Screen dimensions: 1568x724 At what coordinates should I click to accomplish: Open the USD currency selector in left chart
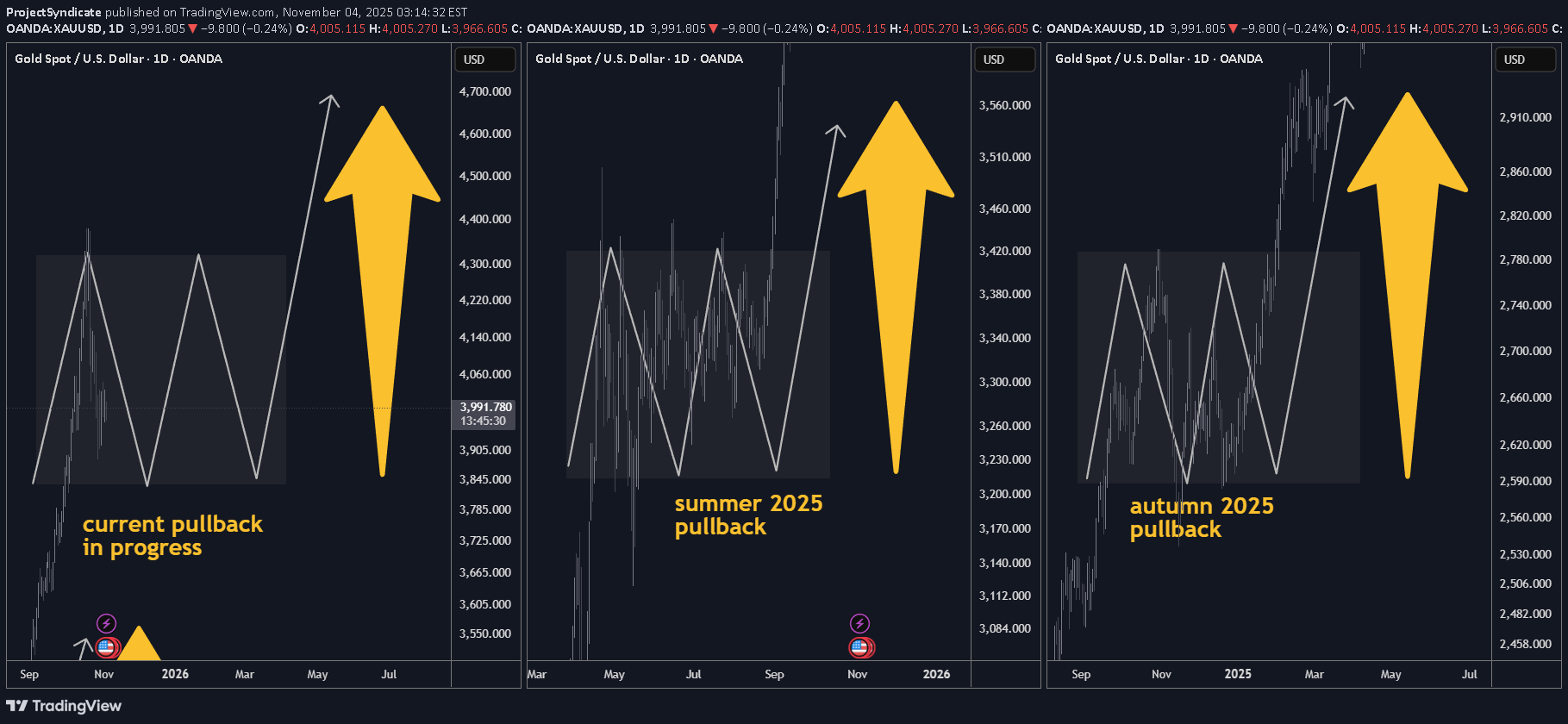pos(484,59)
